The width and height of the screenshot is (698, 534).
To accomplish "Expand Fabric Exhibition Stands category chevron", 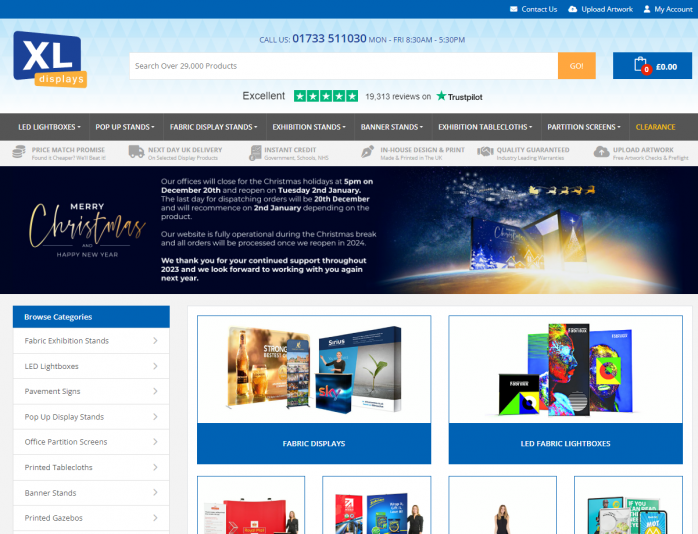I will tap(155, 340).
